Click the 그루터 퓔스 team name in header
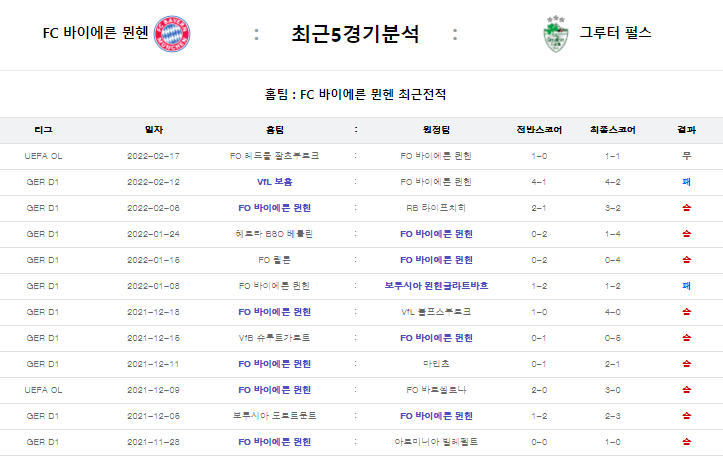This screenshot has height=456, width=723. point(615,33)
